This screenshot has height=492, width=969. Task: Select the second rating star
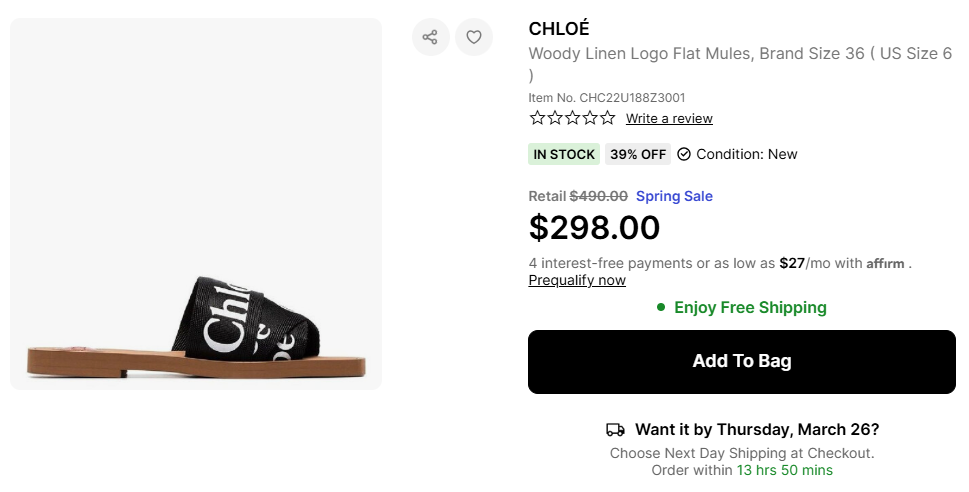pos(555,118)
